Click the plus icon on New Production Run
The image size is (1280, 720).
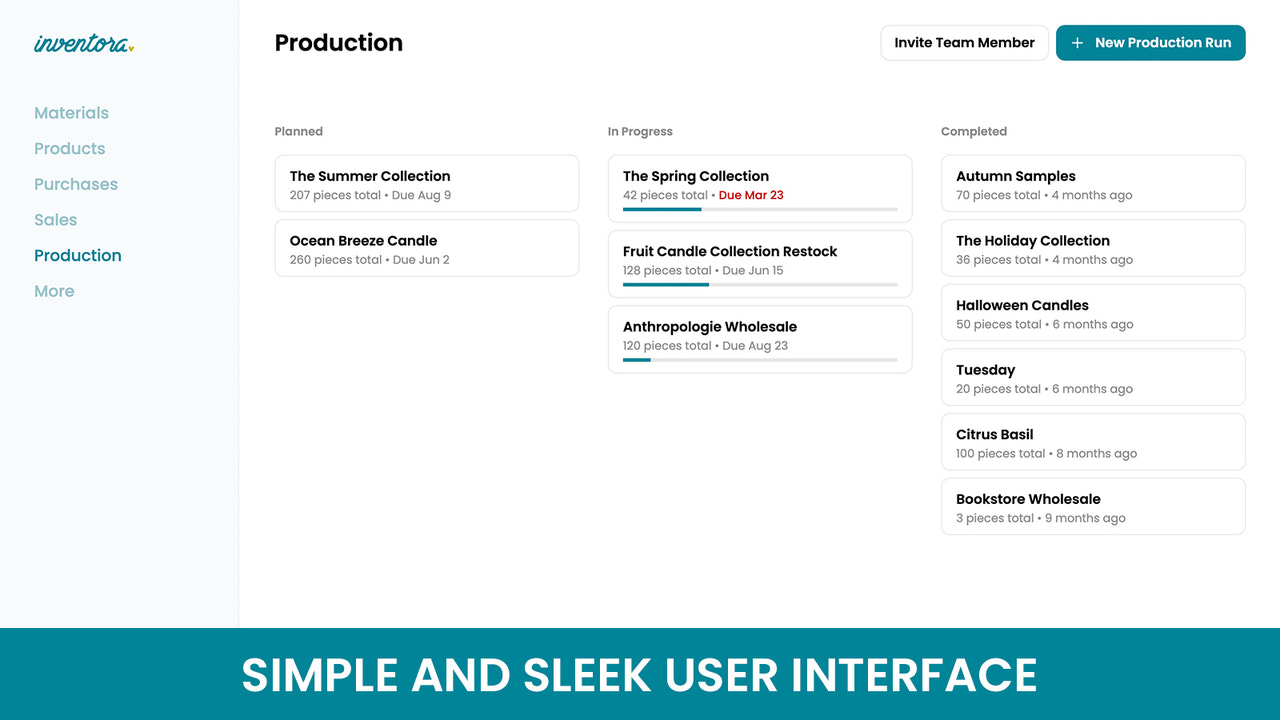[1077, 43]
